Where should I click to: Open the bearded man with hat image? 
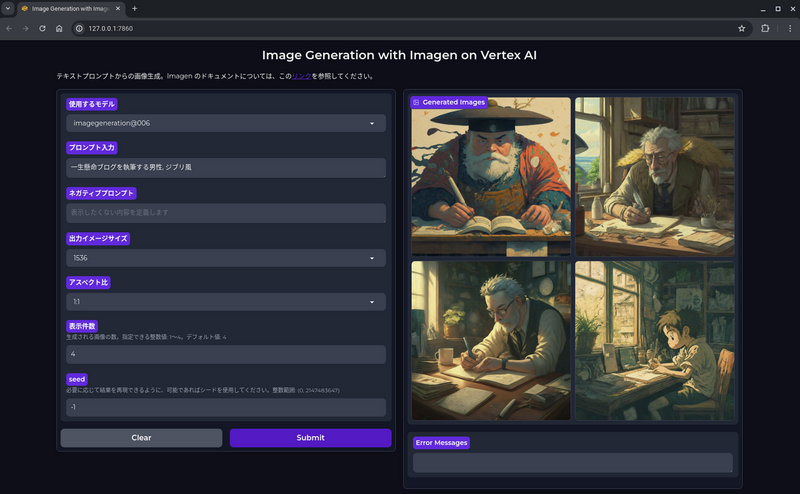pos(491,177)
